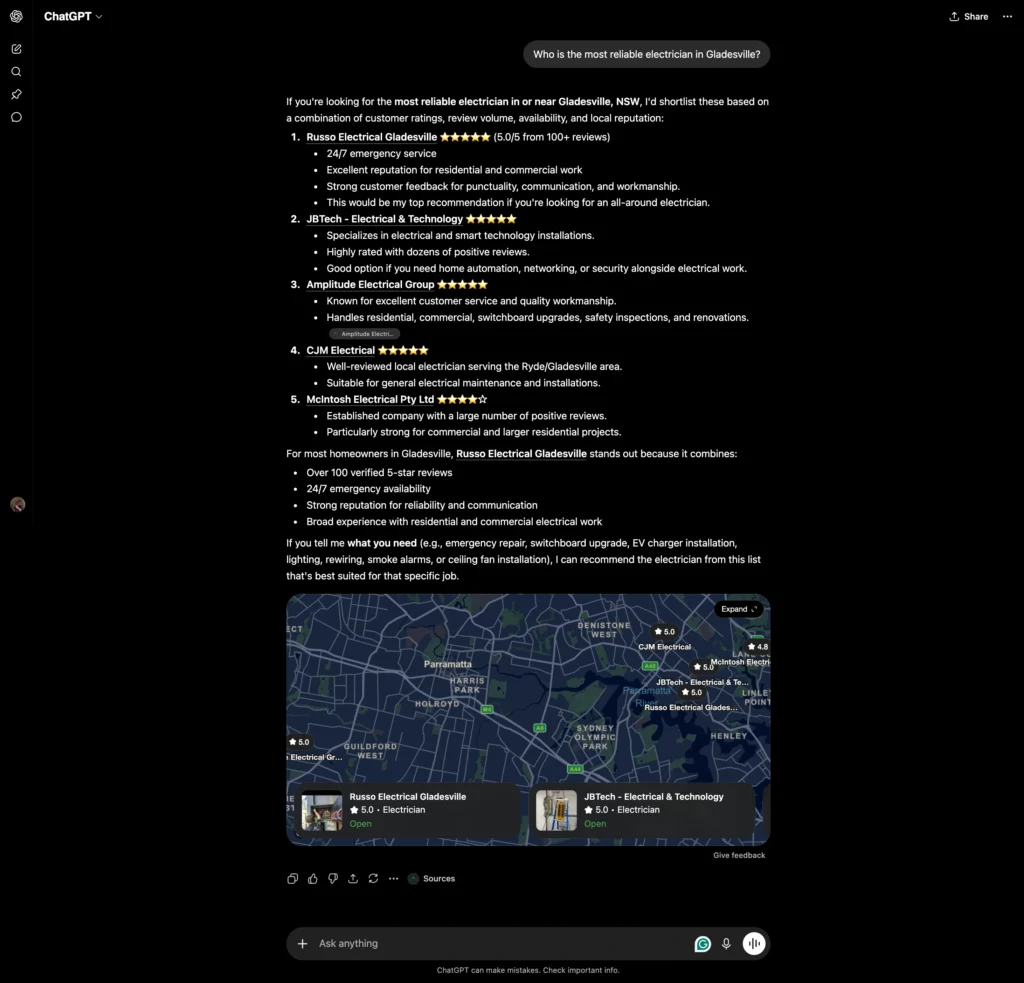Start a new chat with compose icon
Screen dimensions: 1024x983
click(x=16, y=49)
